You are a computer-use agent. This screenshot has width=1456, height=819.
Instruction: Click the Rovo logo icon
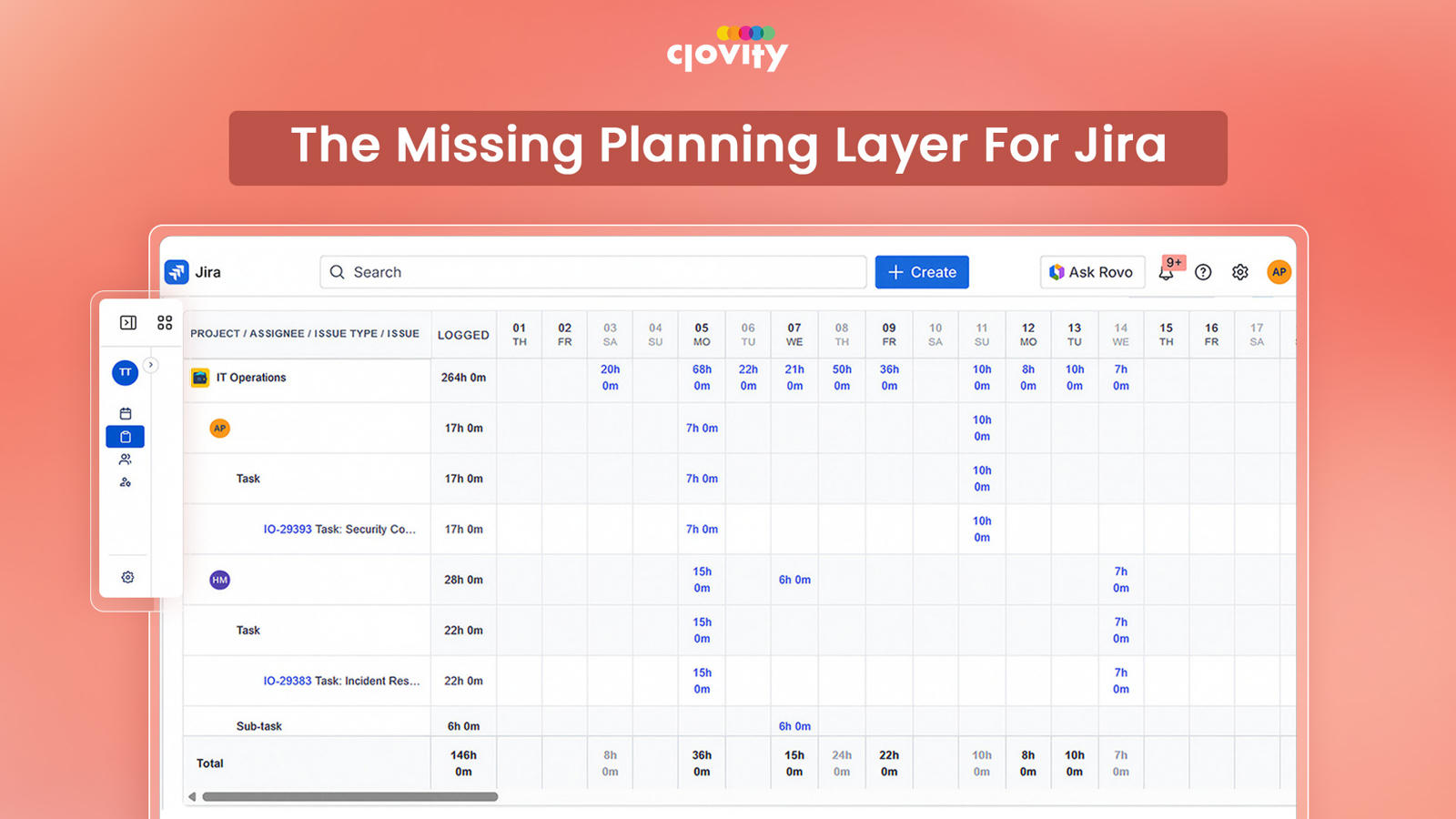coord(1057,272)
